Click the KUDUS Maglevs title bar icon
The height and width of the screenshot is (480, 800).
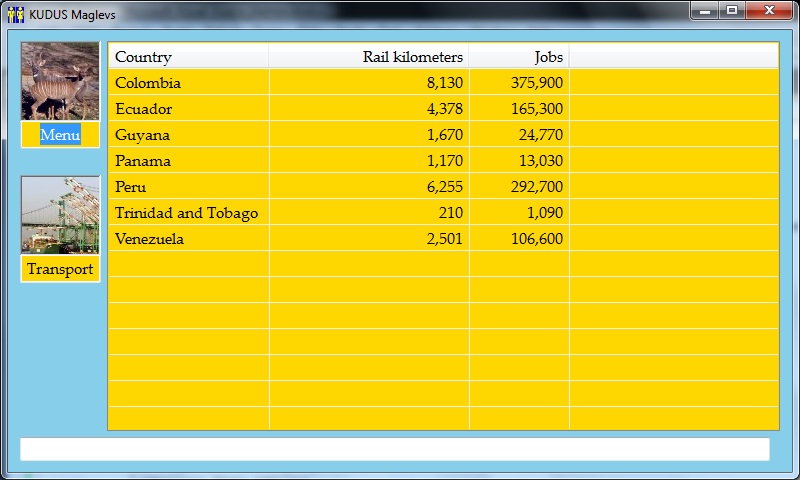[x=15, y=12]
